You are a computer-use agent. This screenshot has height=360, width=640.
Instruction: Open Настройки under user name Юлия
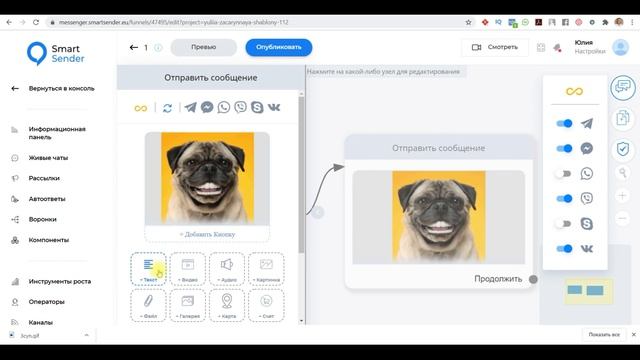point(589,51)
